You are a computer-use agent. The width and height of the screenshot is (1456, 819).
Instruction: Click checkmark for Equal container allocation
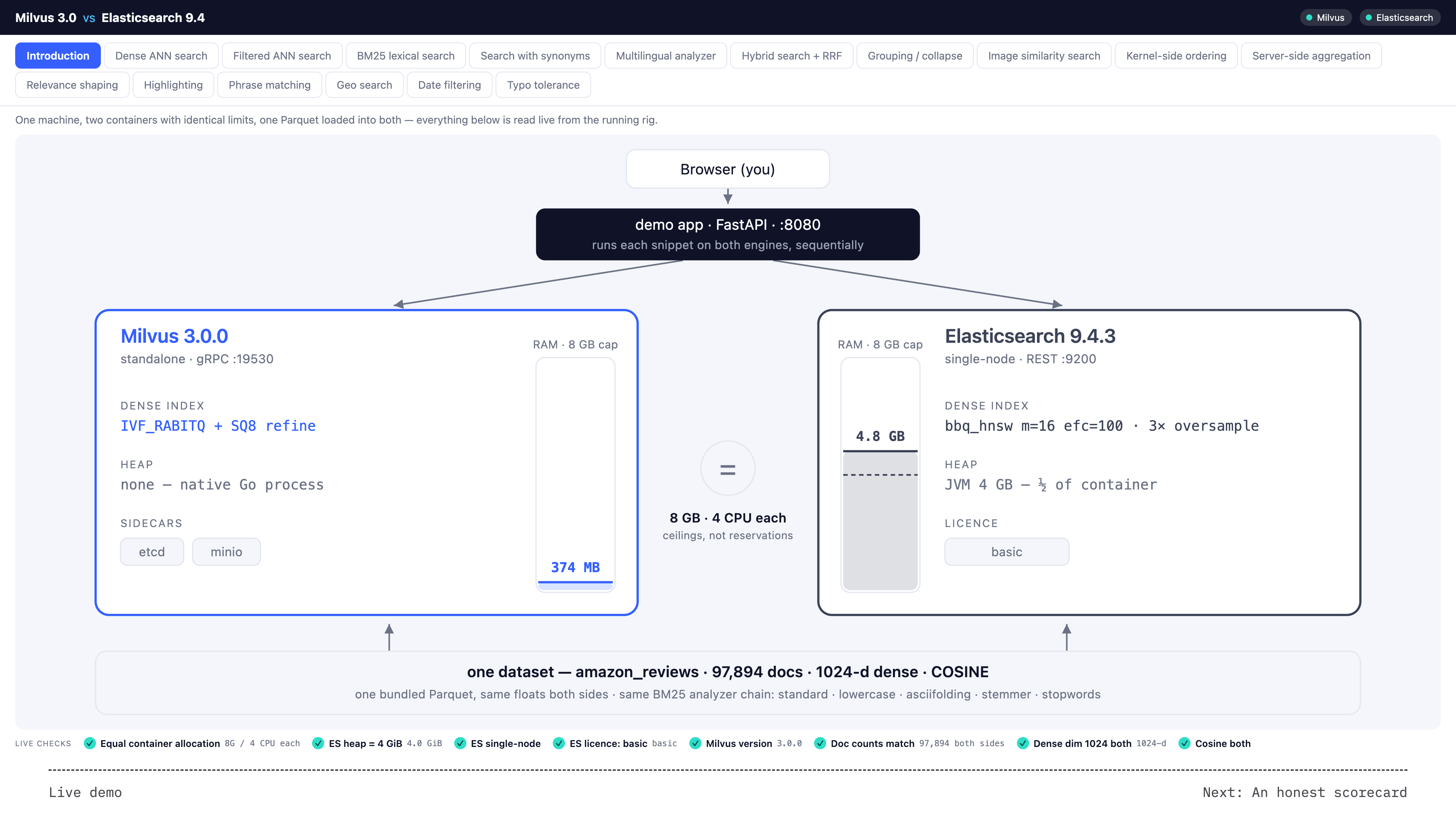click(x=89, y=743)
